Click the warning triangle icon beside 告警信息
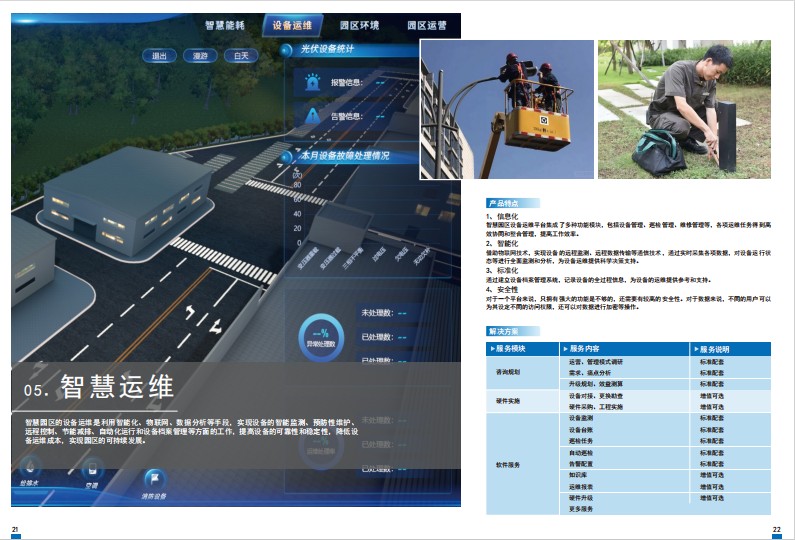The height and width of the screenshot is (540, 795). 309,116
